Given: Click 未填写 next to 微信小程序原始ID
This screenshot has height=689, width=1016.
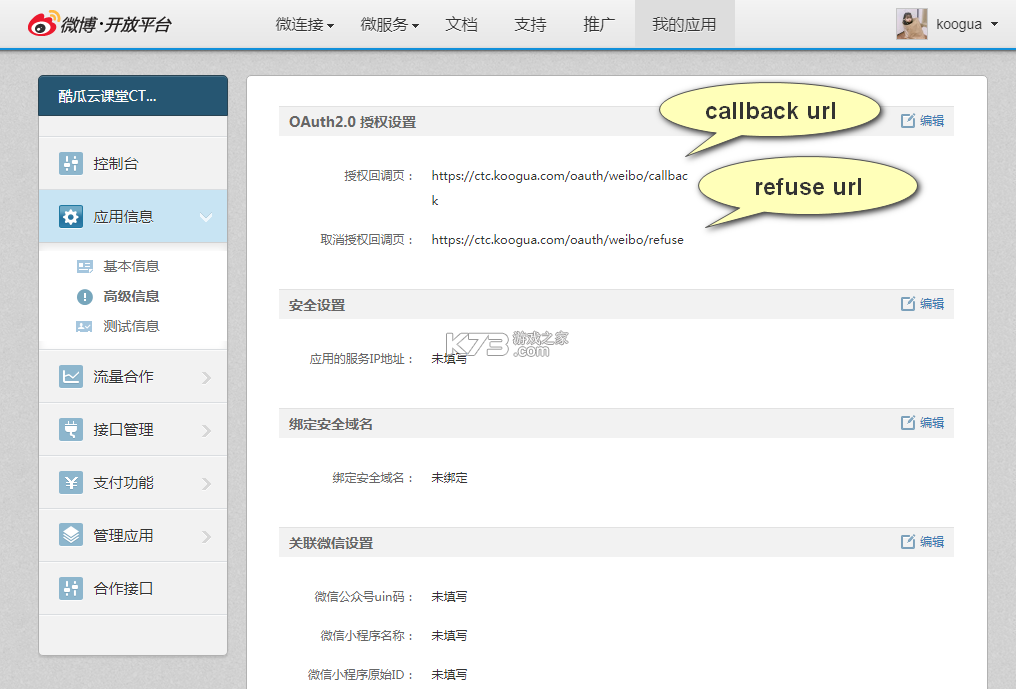Looking at the screenshot, I should click(449, 675).
